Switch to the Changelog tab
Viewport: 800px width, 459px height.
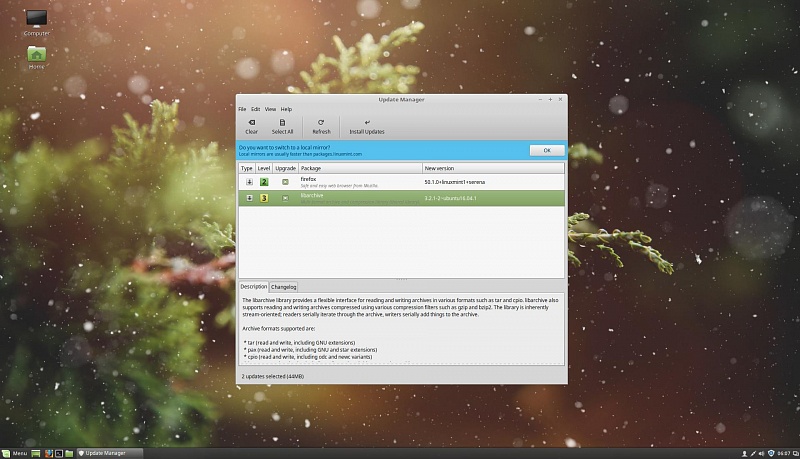(284, 287)
